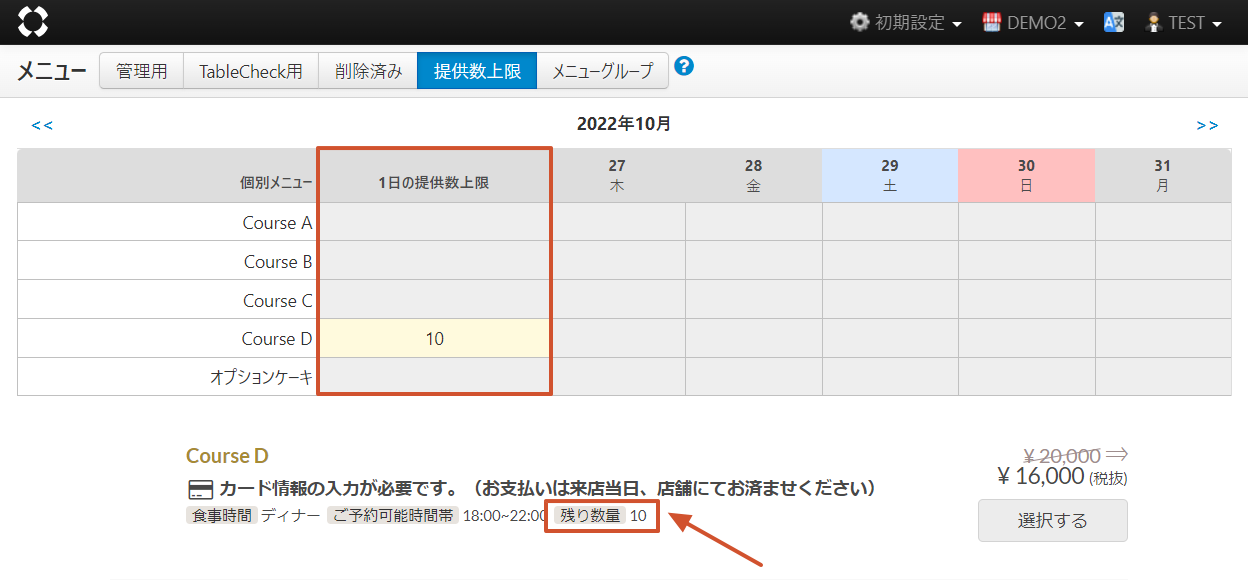1248x580 pixels.
Task: Click Course D cell for Sunday 30
Action: [x=1027, y=339]
